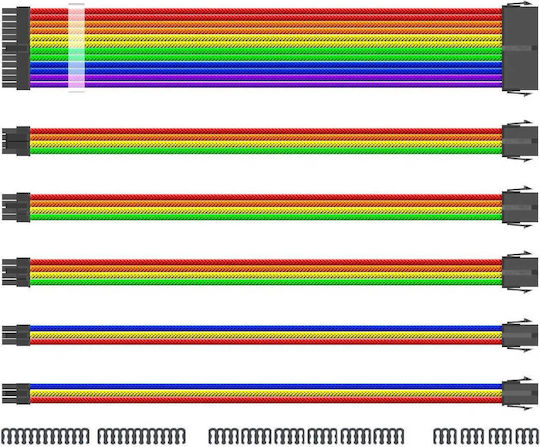This screenshot has height=447, width=540.
Task: Click the rightmost small black cable comb
Action: [527, 436]
